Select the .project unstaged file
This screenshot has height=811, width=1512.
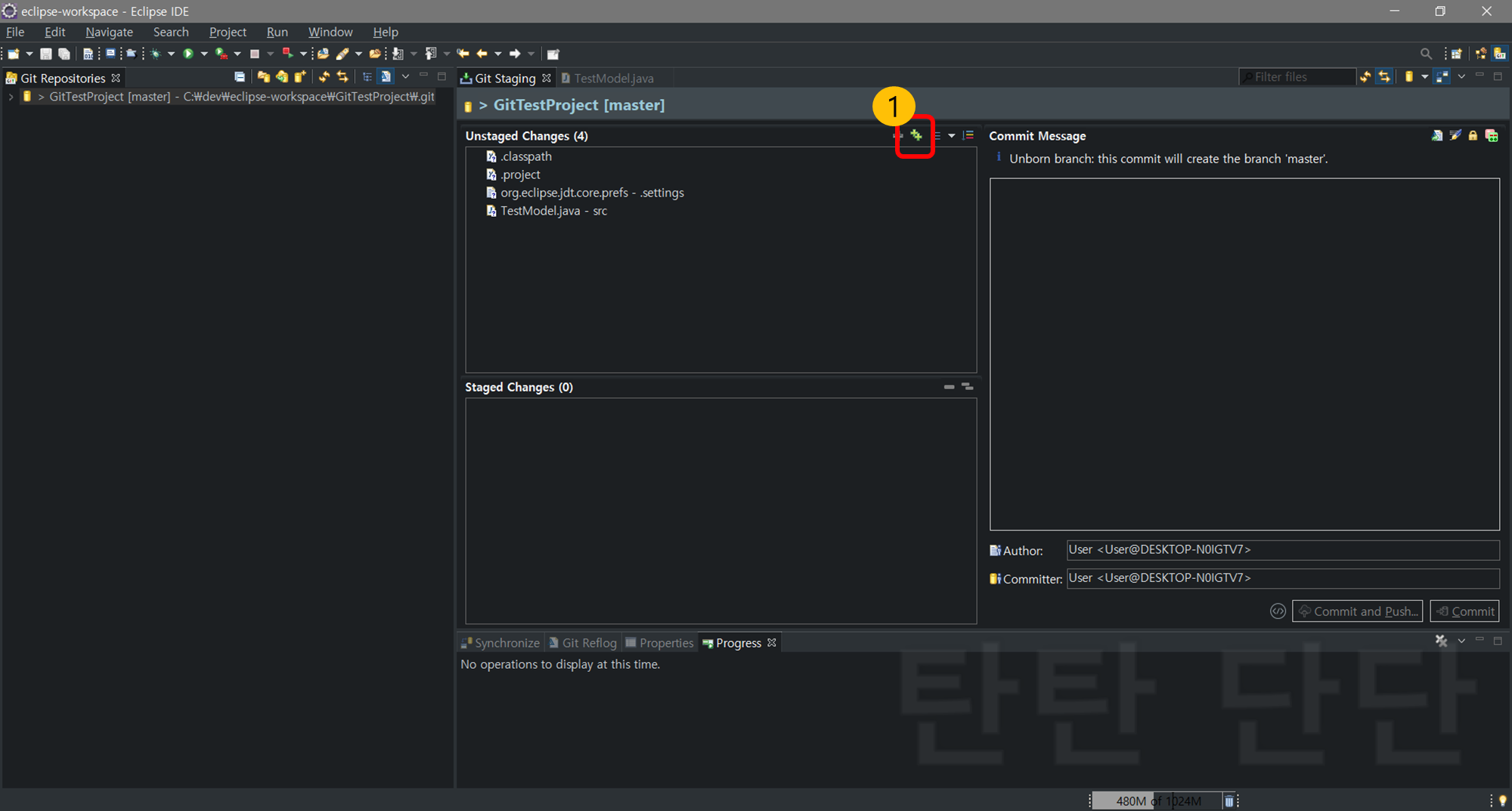tap(513, 175)
